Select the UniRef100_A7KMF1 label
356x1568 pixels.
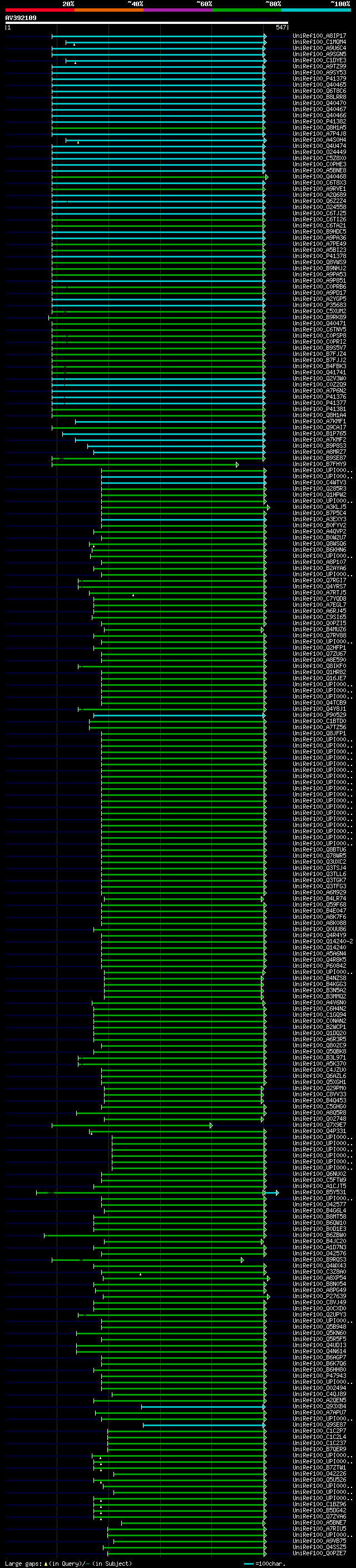tap(319, 421)
